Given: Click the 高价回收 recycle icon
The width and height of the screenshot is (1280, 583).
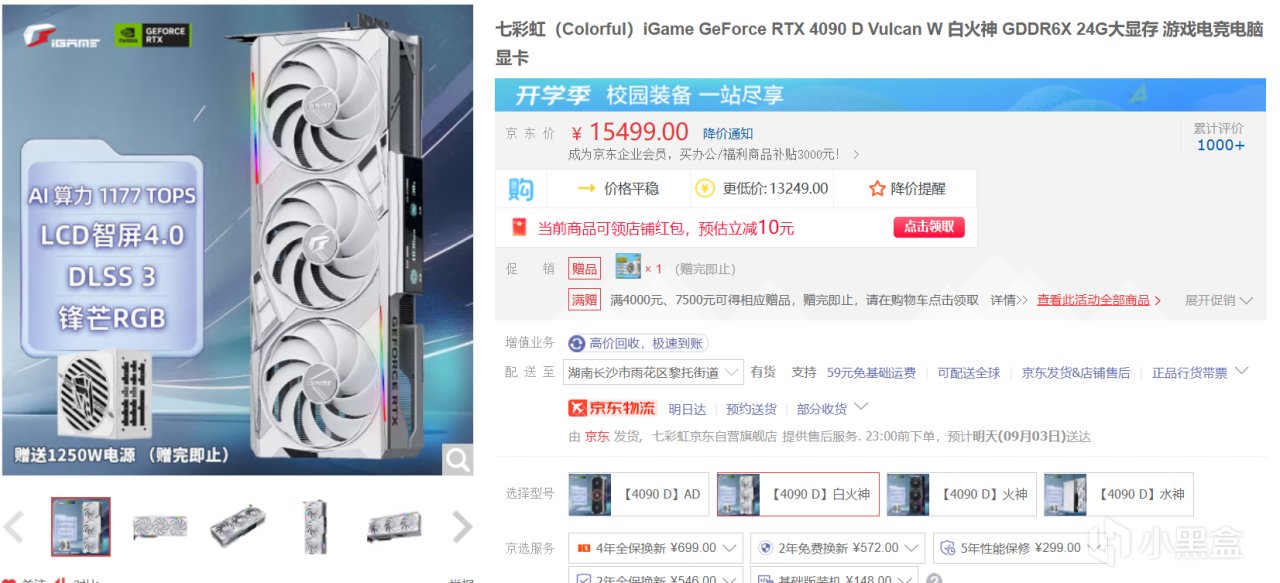Looking at the screenshot, I should (577, 343).
